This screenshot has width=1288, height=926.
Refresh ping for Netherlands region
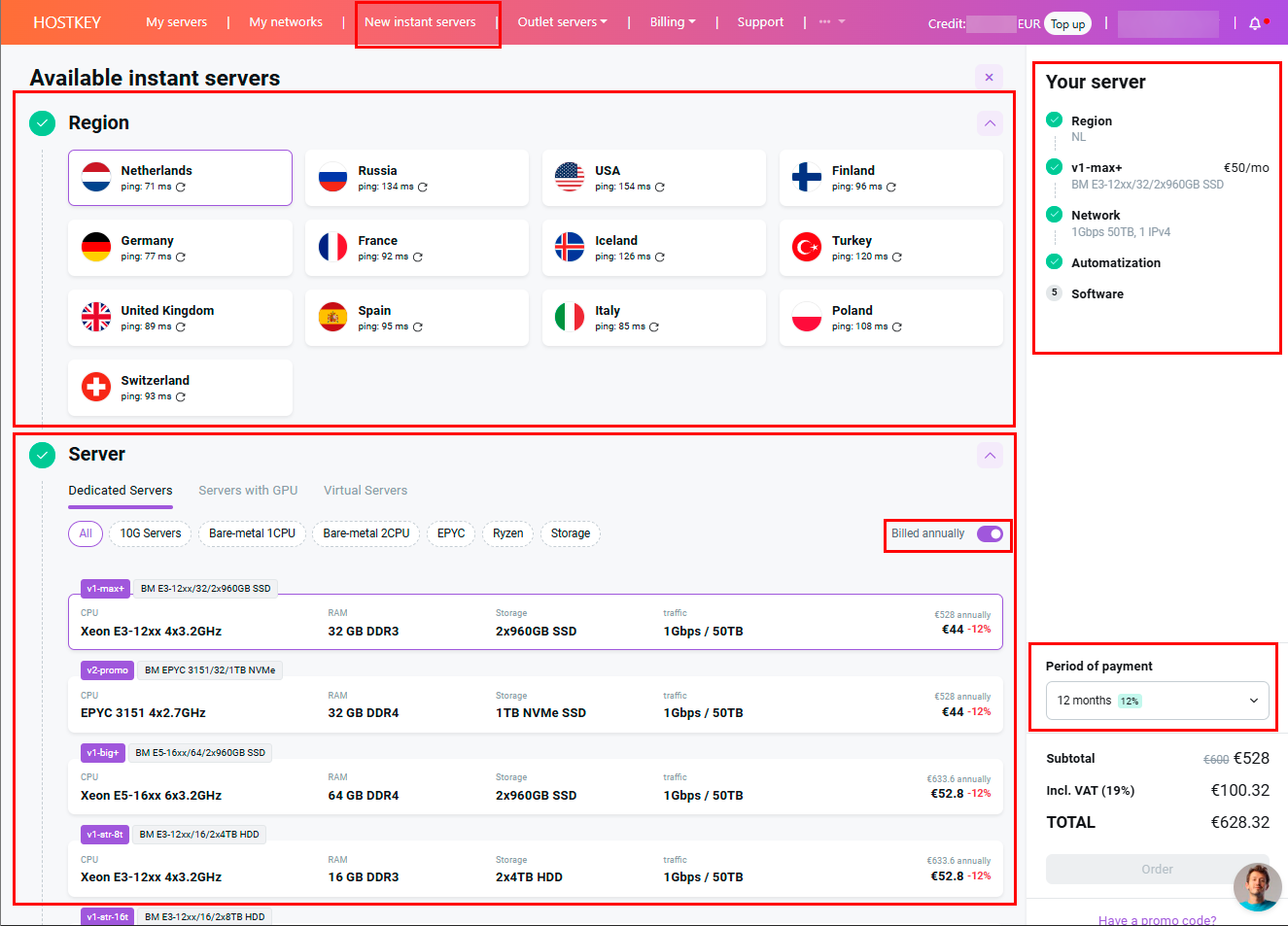(181, 187)
